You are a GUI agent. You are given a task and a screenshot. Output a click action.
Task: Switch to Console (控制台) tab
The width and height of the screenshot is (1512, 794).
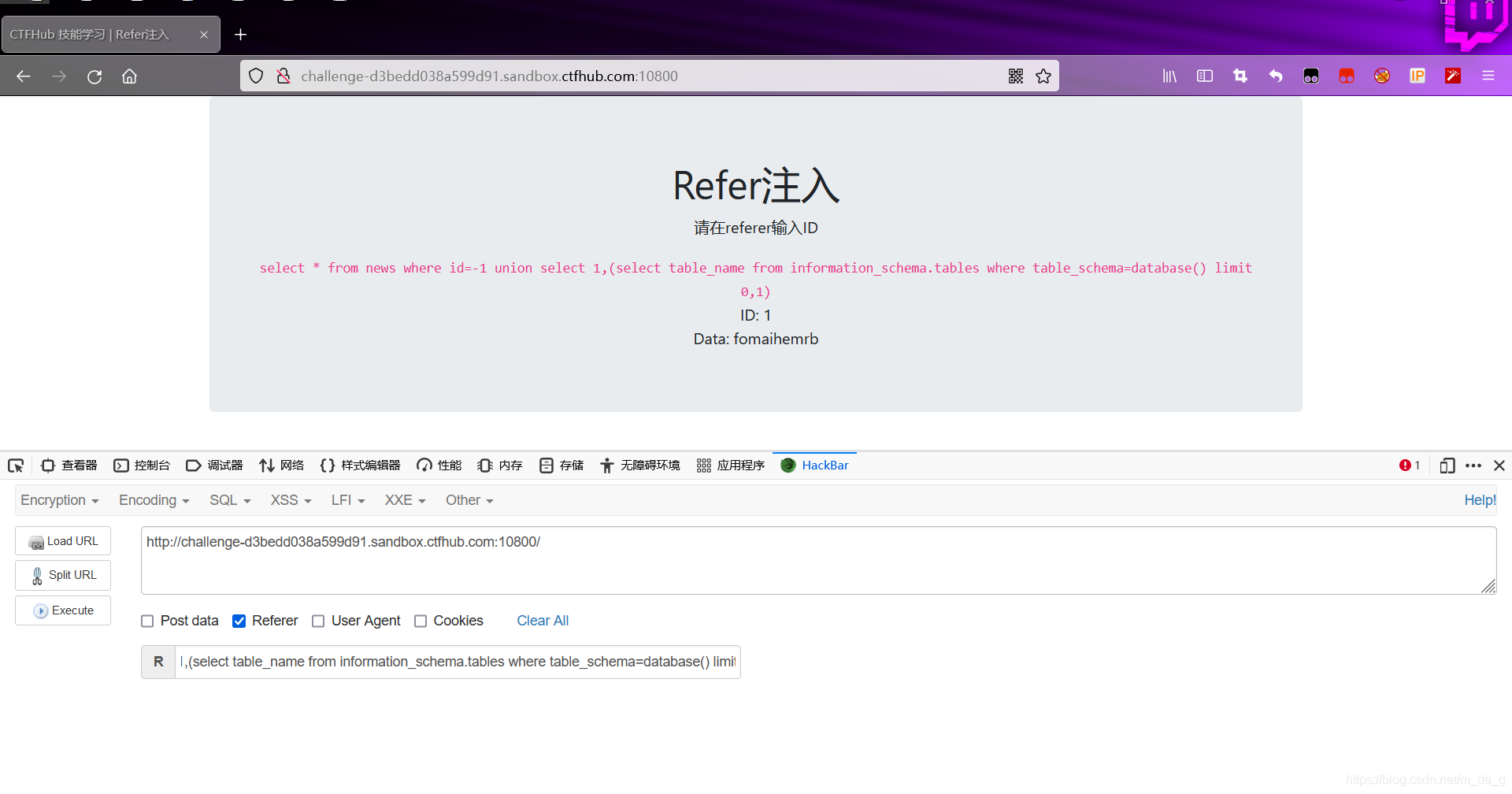pos(142,466)
